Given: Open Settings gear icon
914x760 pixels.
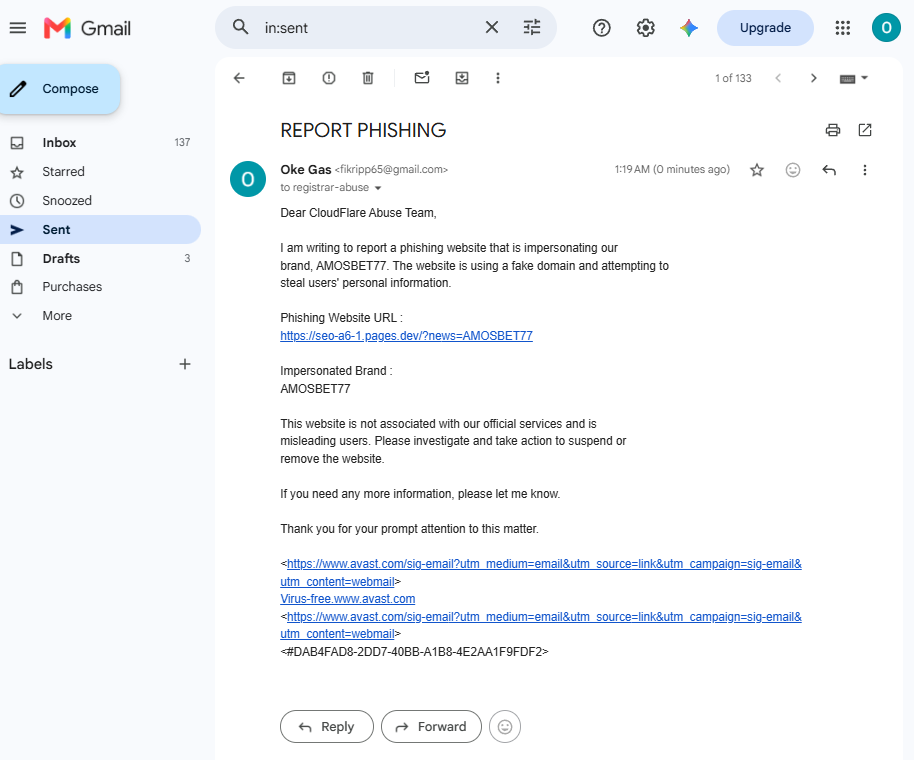Looking at the screenshot, I should (x=645, y=28).
